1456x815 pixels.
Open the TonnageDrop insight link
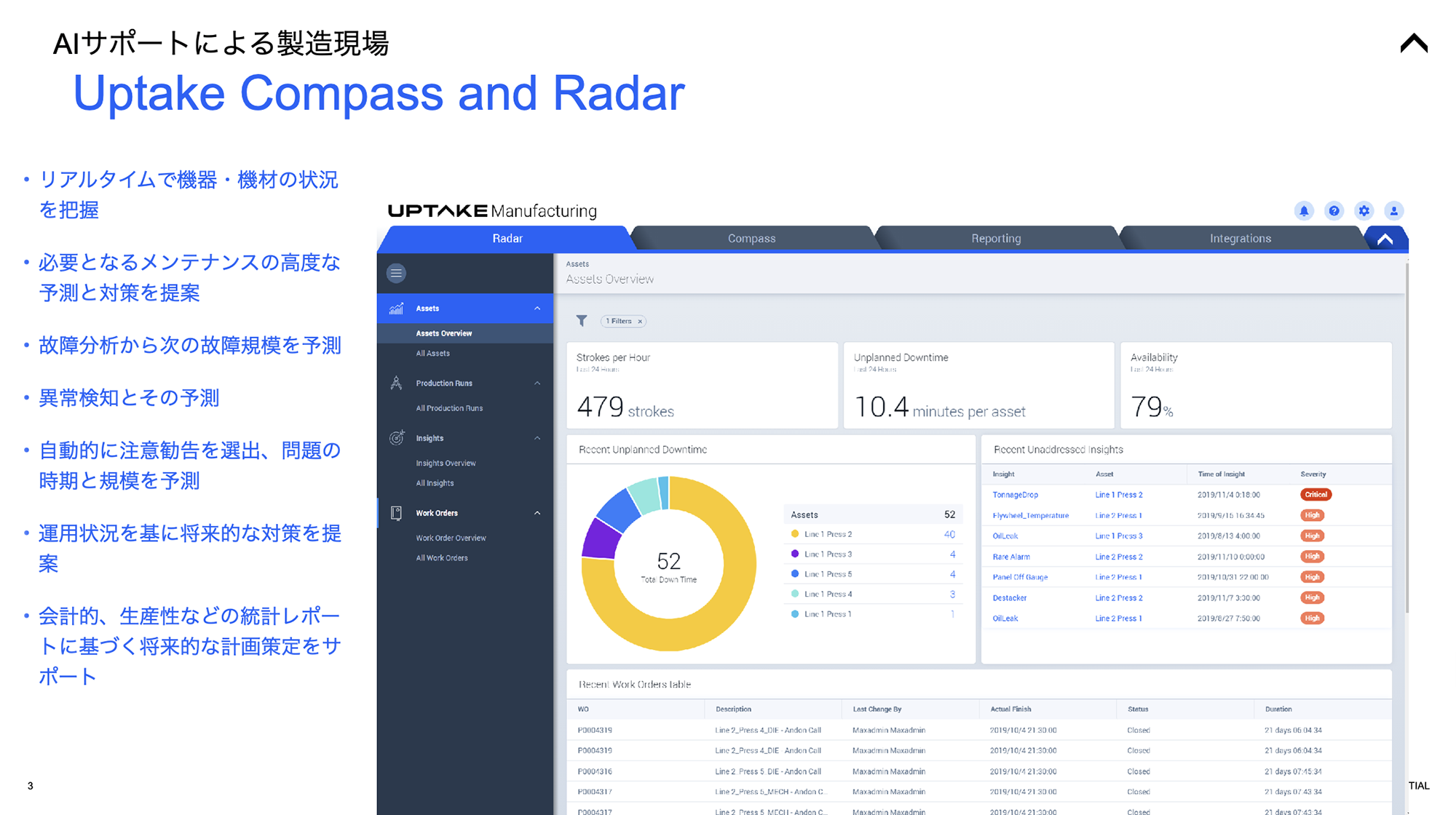[1015, 495]
